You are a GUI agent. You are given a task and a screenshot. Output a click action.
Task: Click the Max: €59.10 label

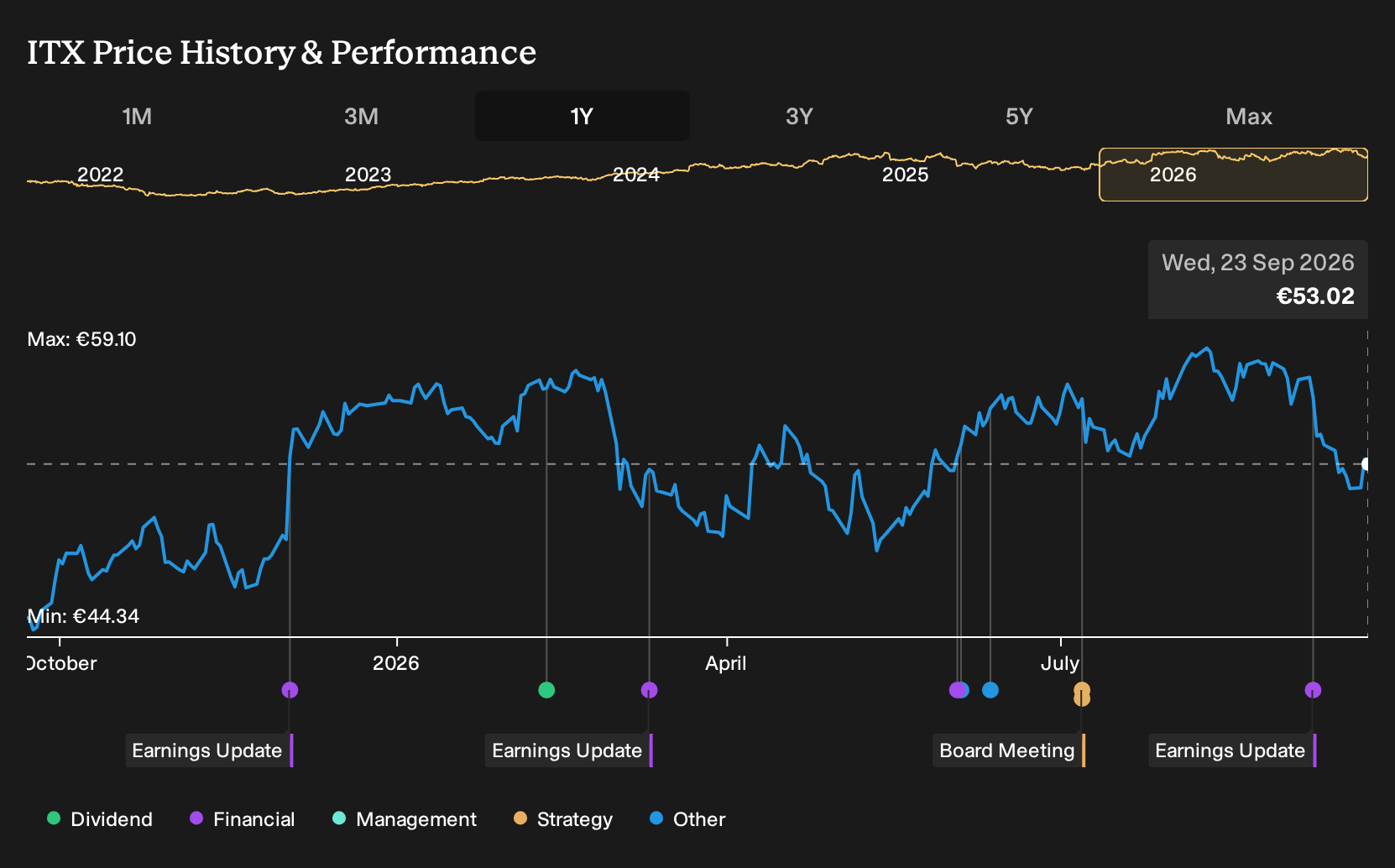point(81,339)
